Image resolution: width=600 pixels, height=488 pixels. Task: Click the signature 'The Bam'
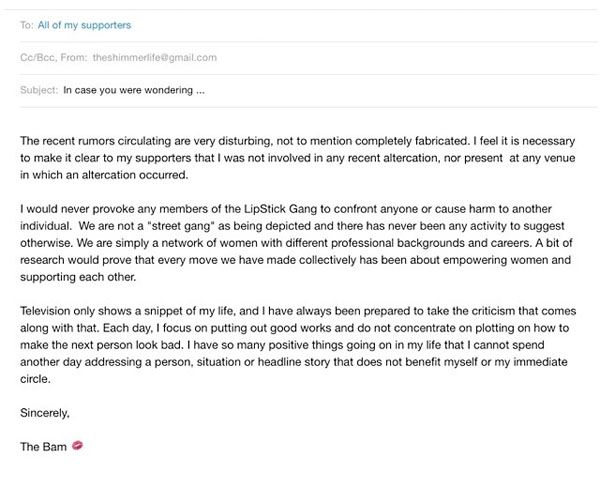coord(43,447)
